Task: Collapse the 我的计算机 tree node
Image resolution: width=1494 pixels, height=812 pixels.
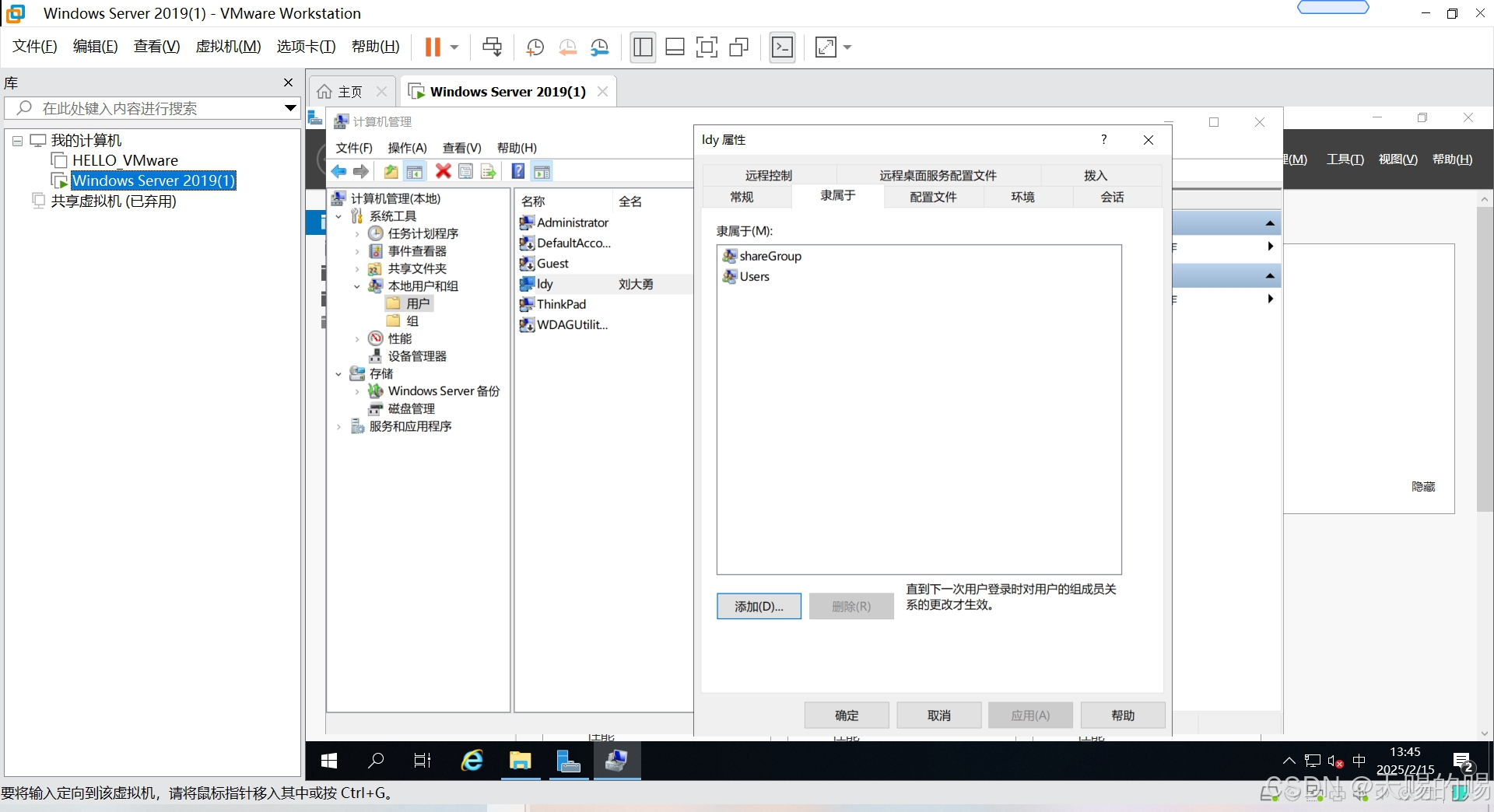Action: [17, 142]
